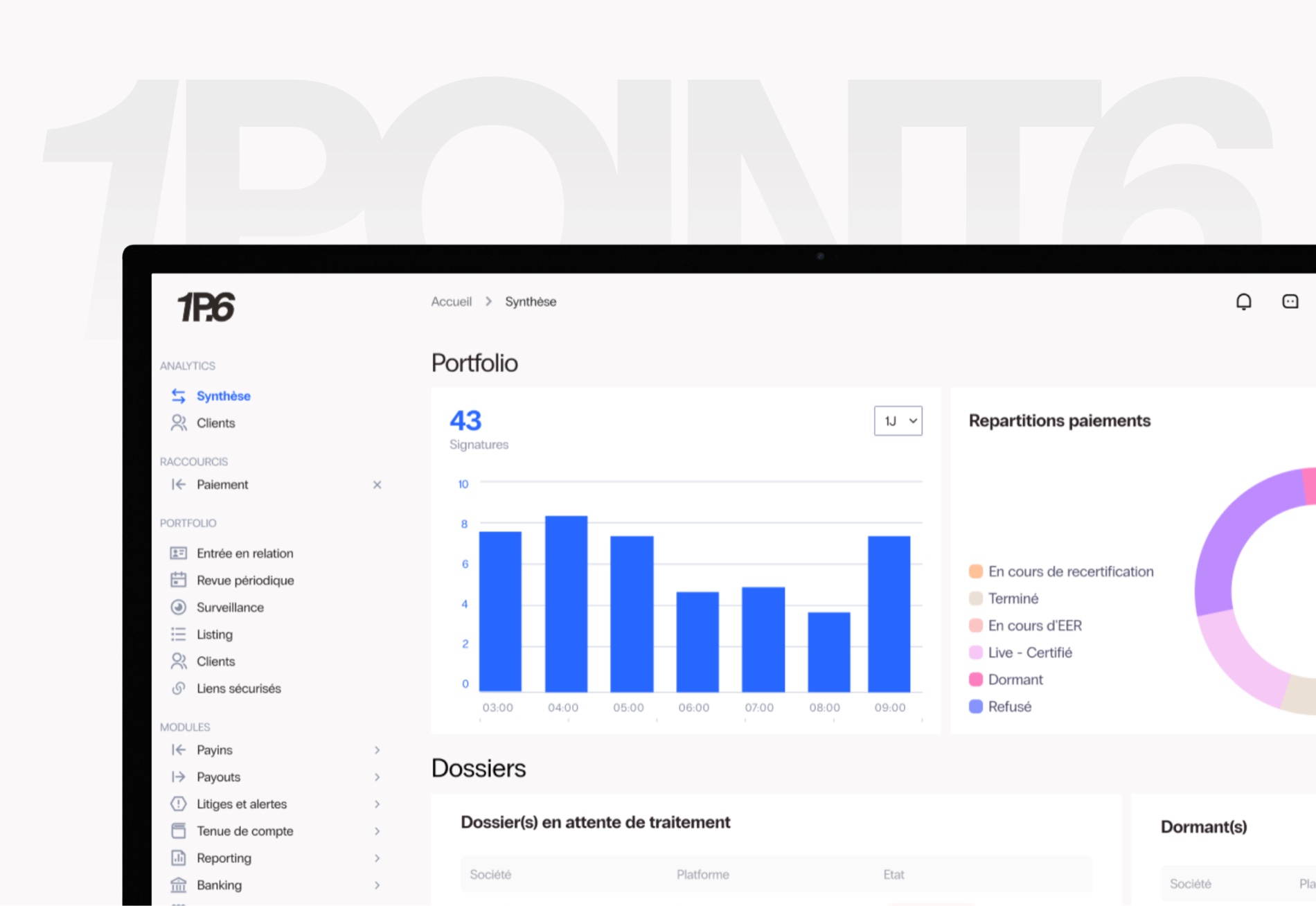
Task: Click the Reporting chart icon
Action: tap(179, 858)
